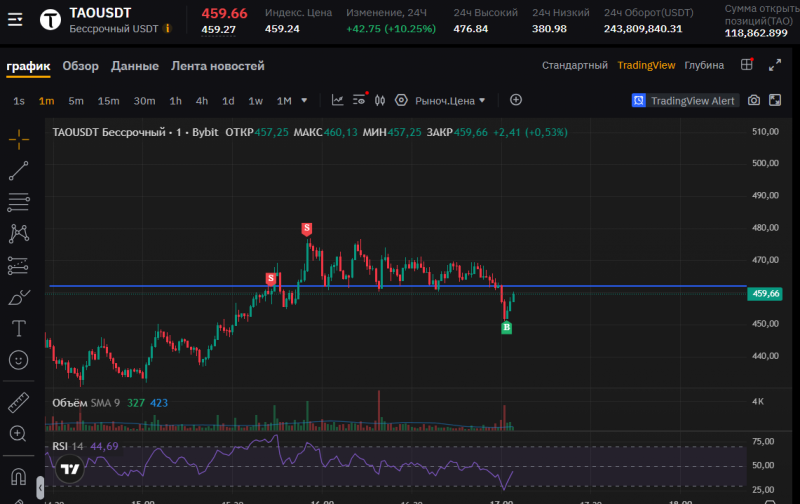Select the Стандартный chart mode
The image size is (800, 504).
click(x=574, y=65)
